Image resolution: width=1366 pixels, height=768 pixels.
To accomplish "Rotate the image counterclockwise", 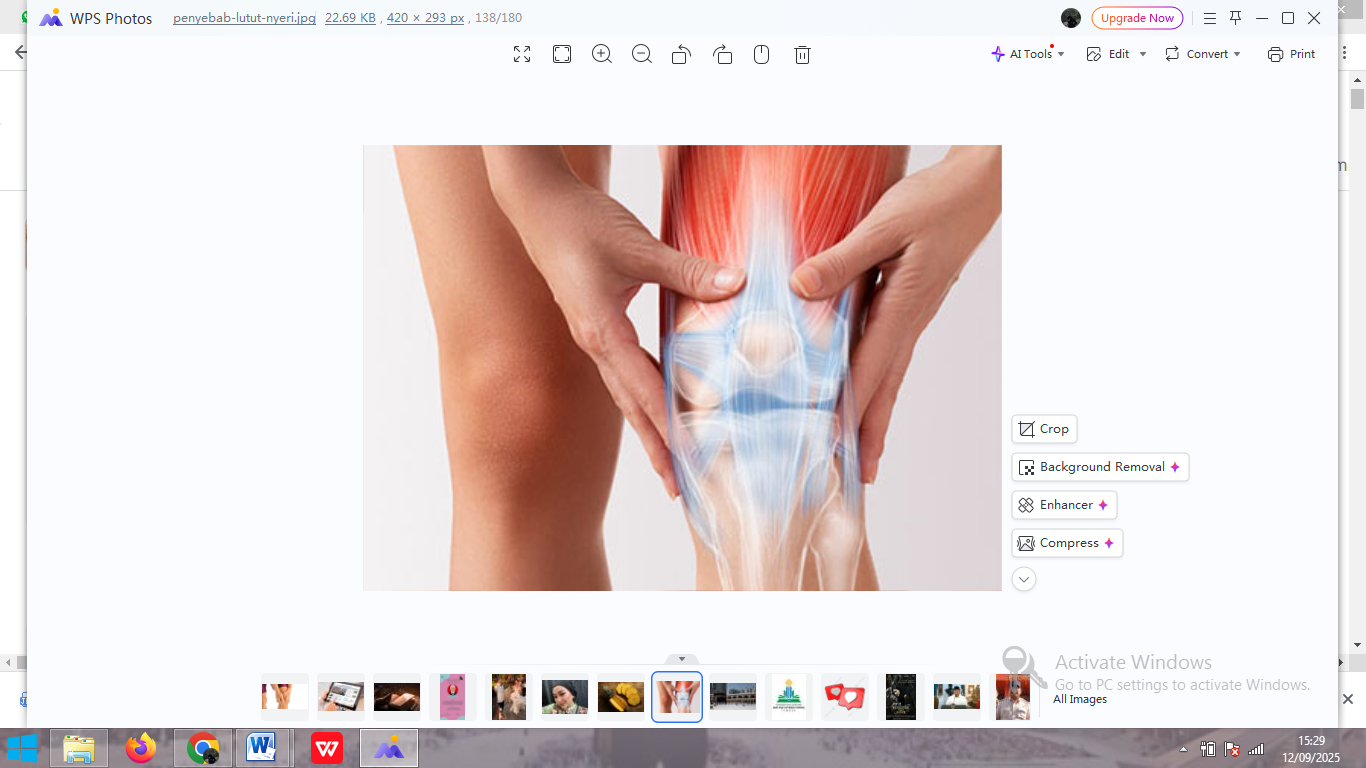I will coord(682,54).
